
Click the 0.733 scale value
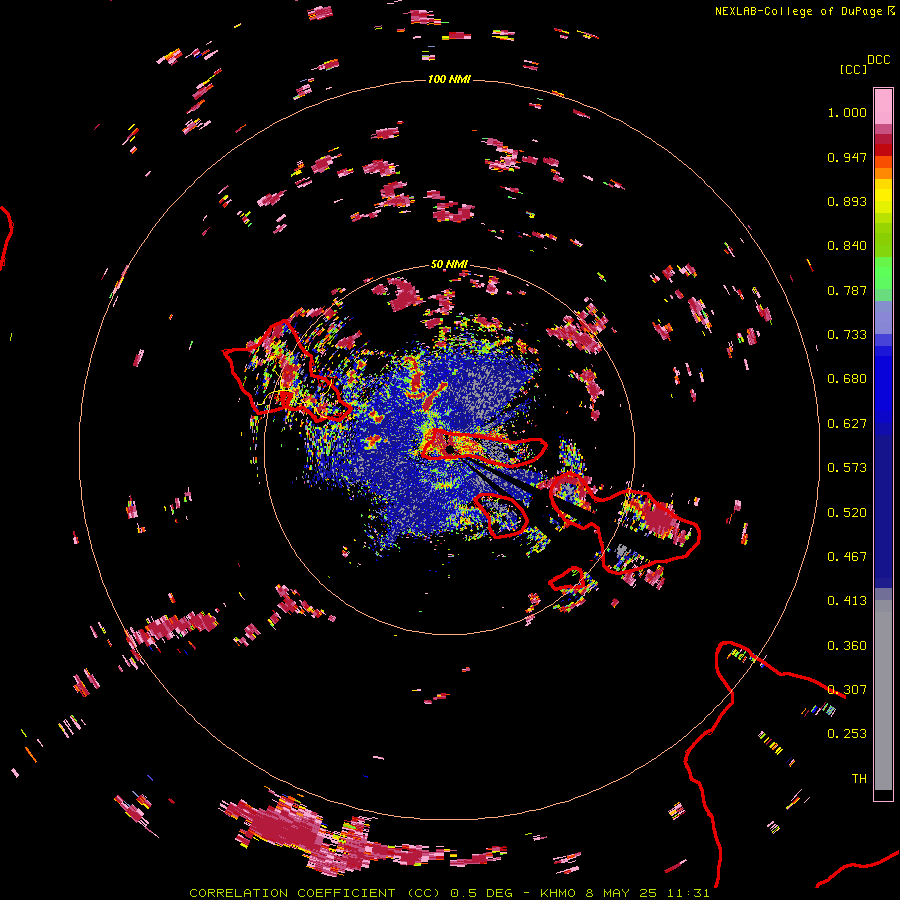click(x=847, y=335)
